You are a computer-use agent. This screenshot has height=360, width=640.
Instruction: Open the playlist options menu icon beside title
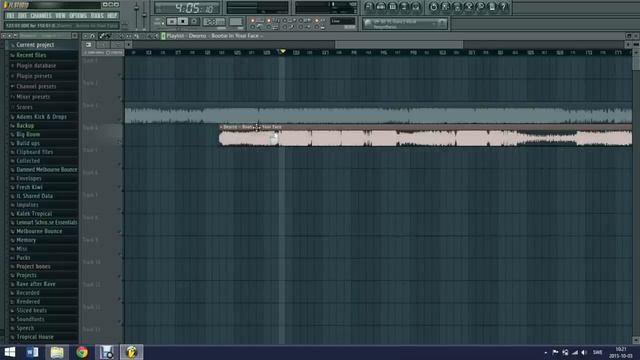pyautogui.click(x=163, y=36)
